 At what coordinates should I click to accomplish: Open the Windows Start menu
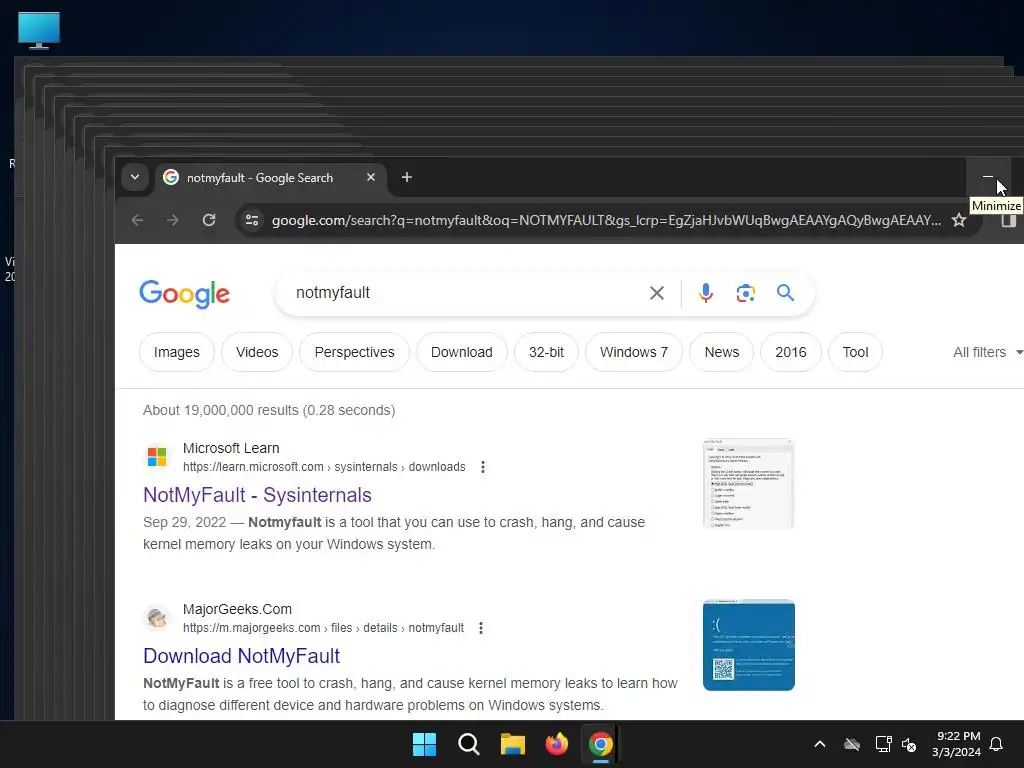[x=424, y=744]
